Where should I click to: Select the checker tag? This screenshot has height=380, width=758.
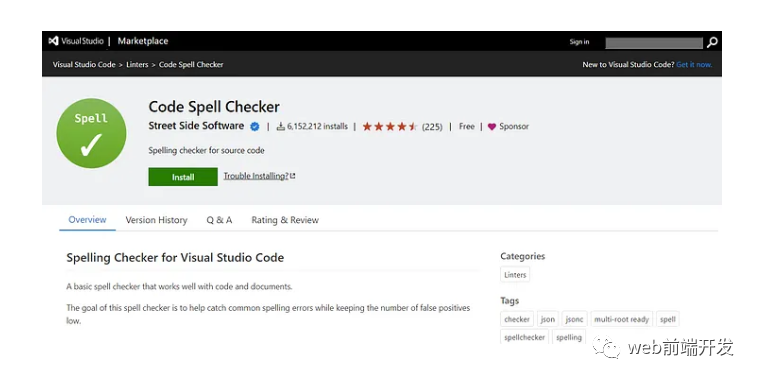517,319
